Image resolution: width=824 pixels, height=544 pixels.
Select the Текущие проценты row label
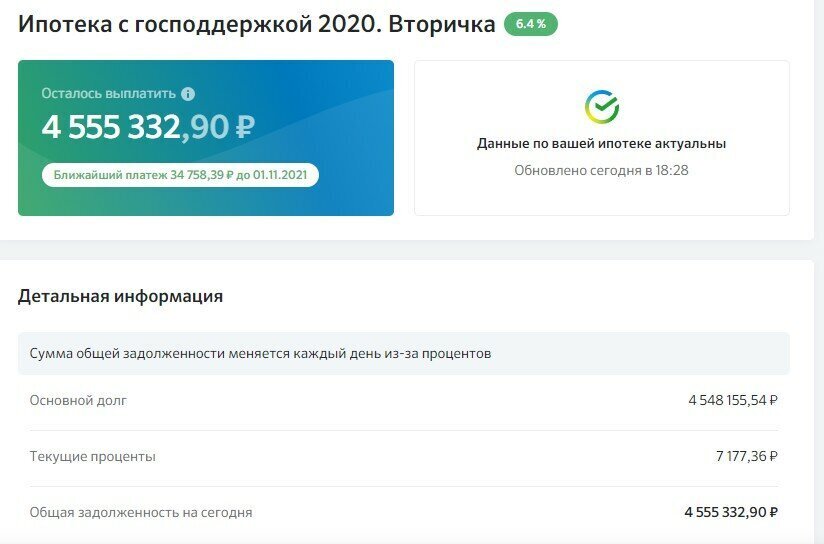[x=92, y=457]
